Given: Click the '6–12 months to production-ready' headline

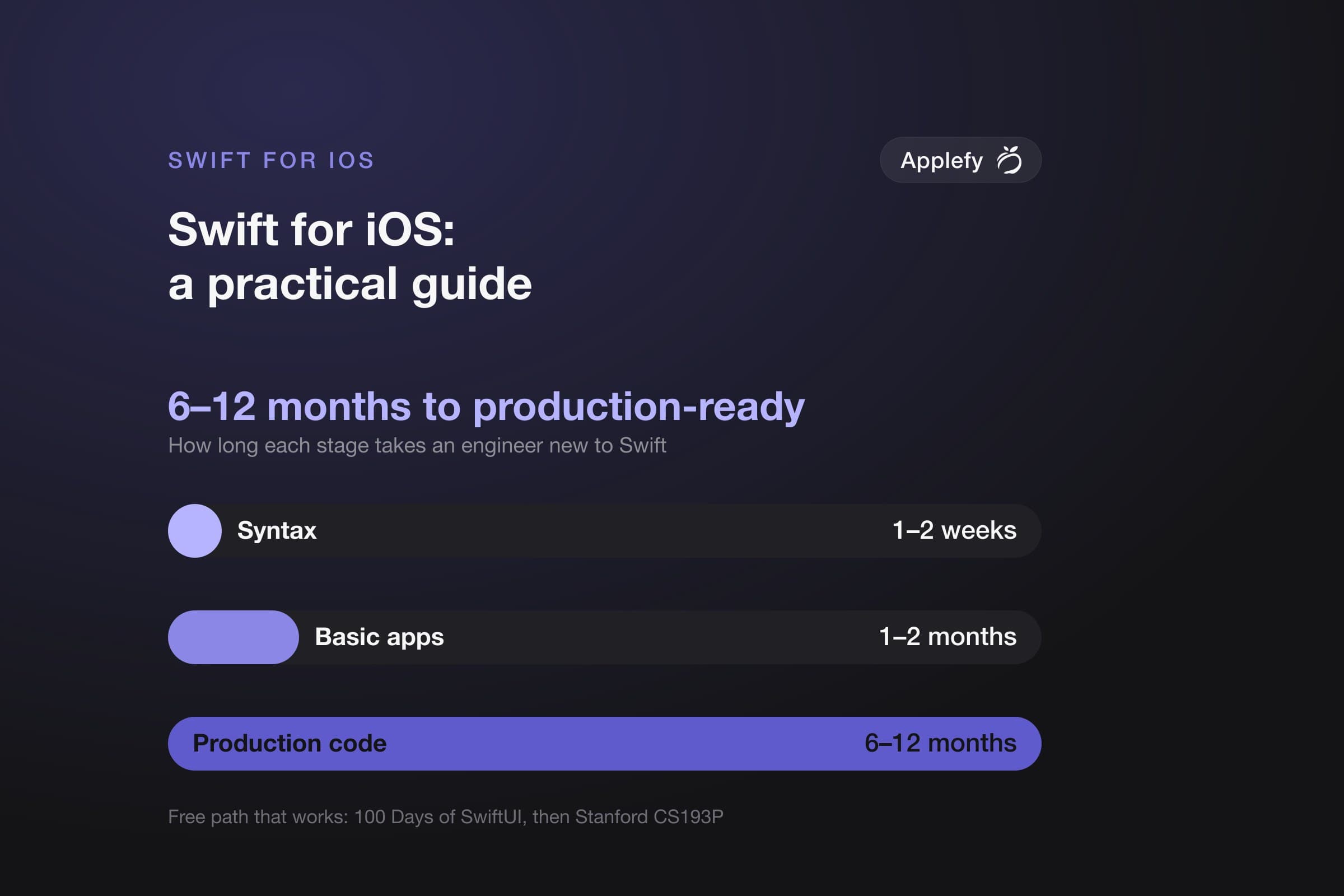Looking at the screenshot, I should point(486,407).
